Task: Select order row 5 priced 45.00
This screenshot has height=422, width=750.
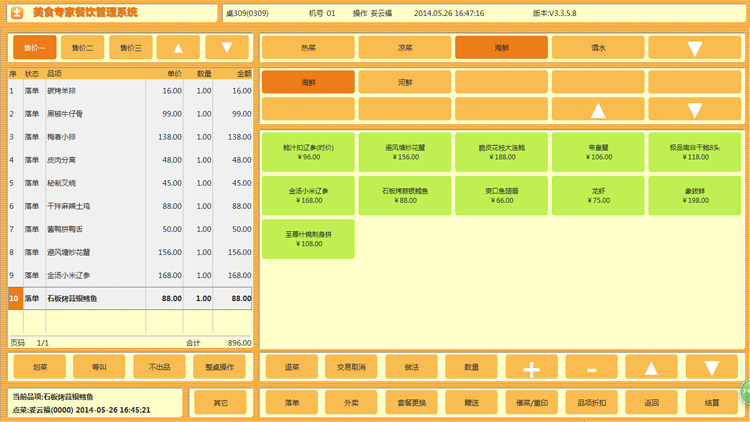Action: coord(130,183)
